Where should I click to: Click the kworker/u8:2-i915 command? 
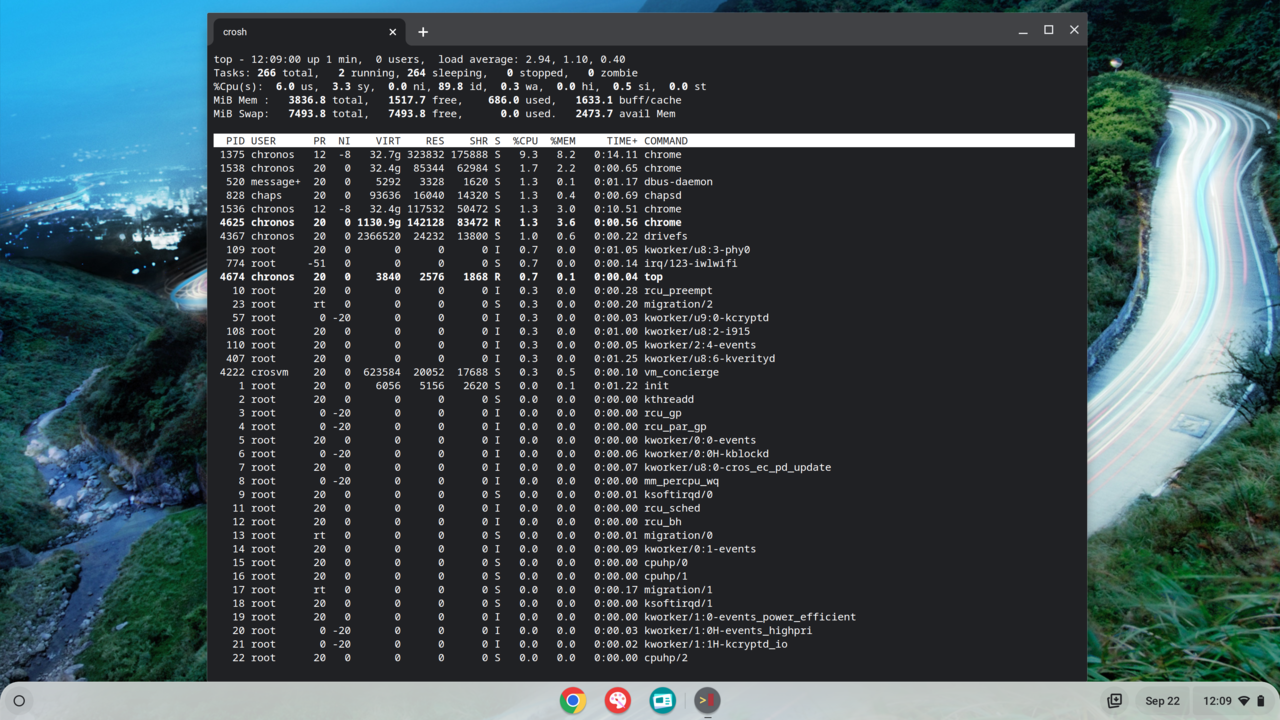[x=697, y=331]
